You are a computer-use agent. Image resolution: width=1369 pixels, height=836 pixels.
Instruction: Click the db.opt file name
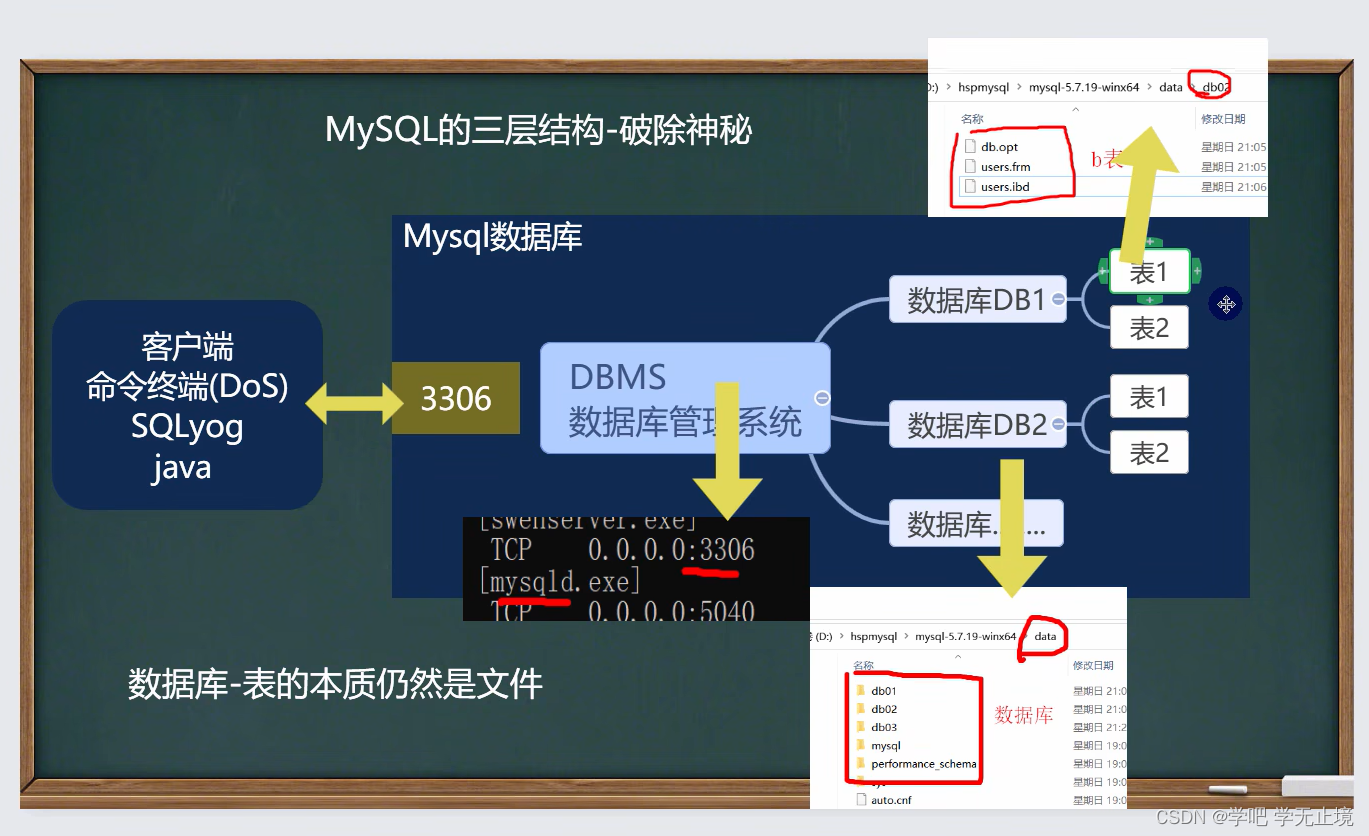(999, 147)
